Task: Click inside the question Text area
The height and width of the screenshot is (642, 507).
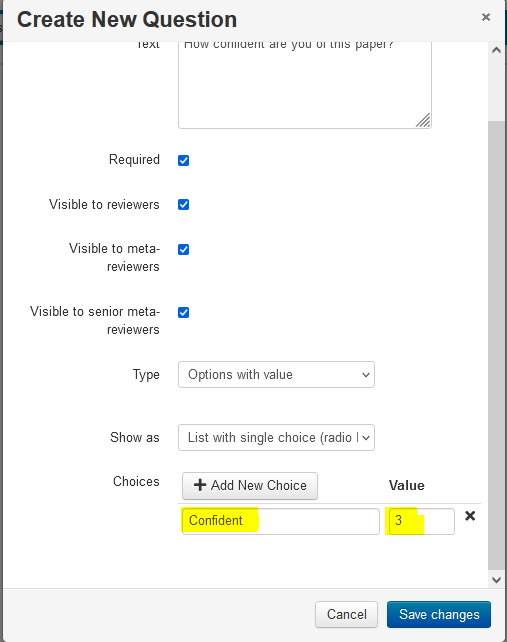Action: point(305,85)
